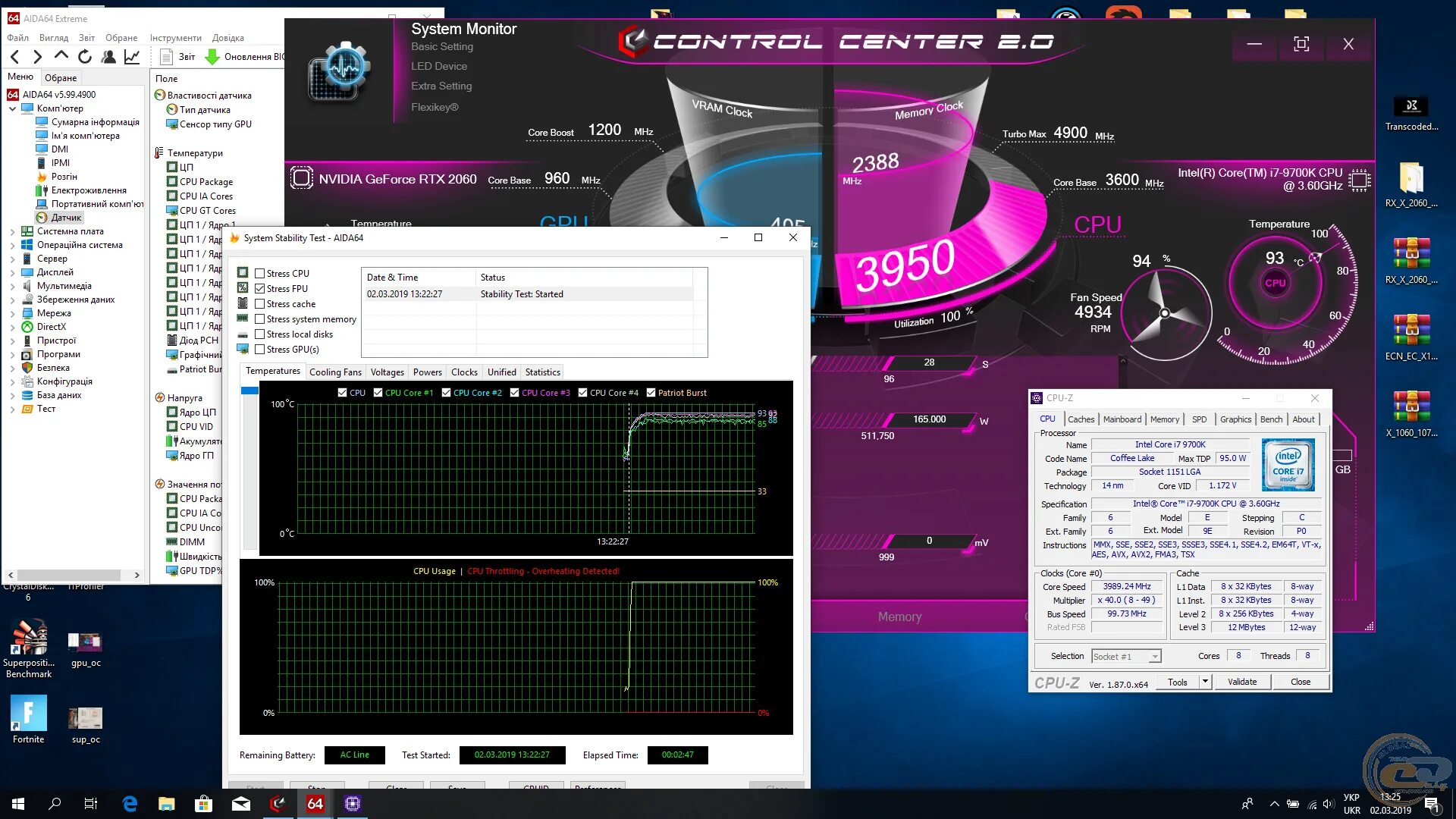Enable the Stress CPU checkbox
Viewport: 1456px width, 819px height.
tap(260, 274)
